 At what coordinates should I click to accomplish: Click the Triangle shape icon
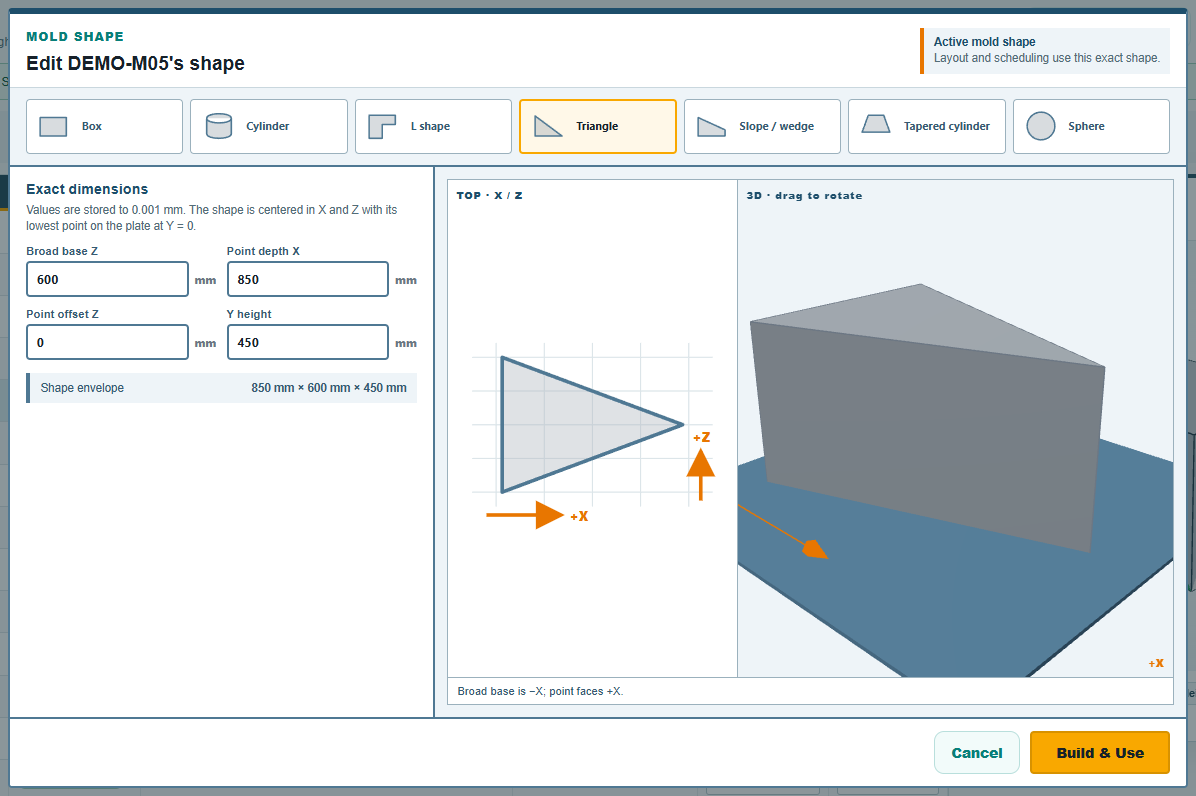point(548,127)
